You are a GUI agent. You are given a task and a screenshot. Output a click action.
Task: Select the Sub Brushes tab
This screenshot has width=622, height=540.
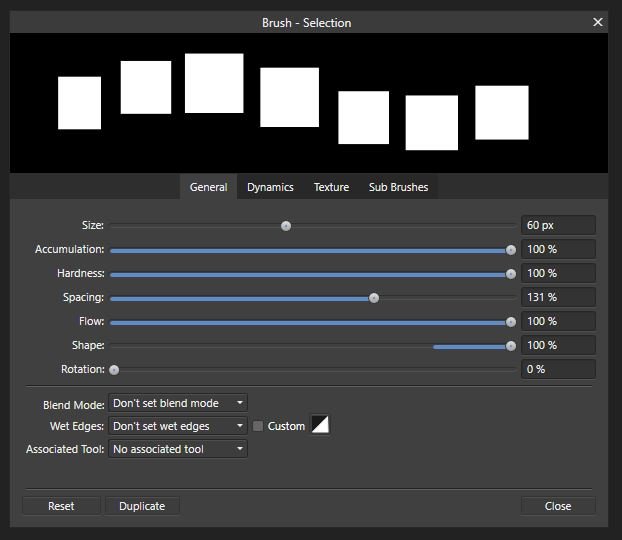(x=398, y=187)
